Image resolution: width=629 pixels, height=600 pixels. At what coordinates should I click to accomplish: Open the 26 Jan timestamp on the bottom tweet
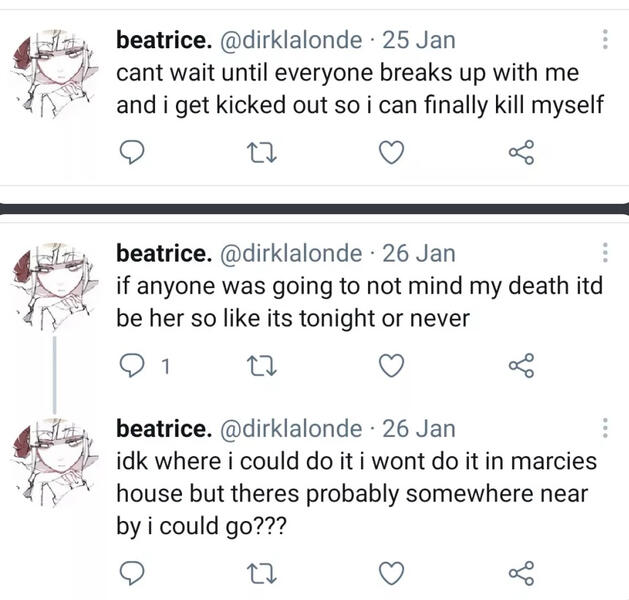[418, 429]
